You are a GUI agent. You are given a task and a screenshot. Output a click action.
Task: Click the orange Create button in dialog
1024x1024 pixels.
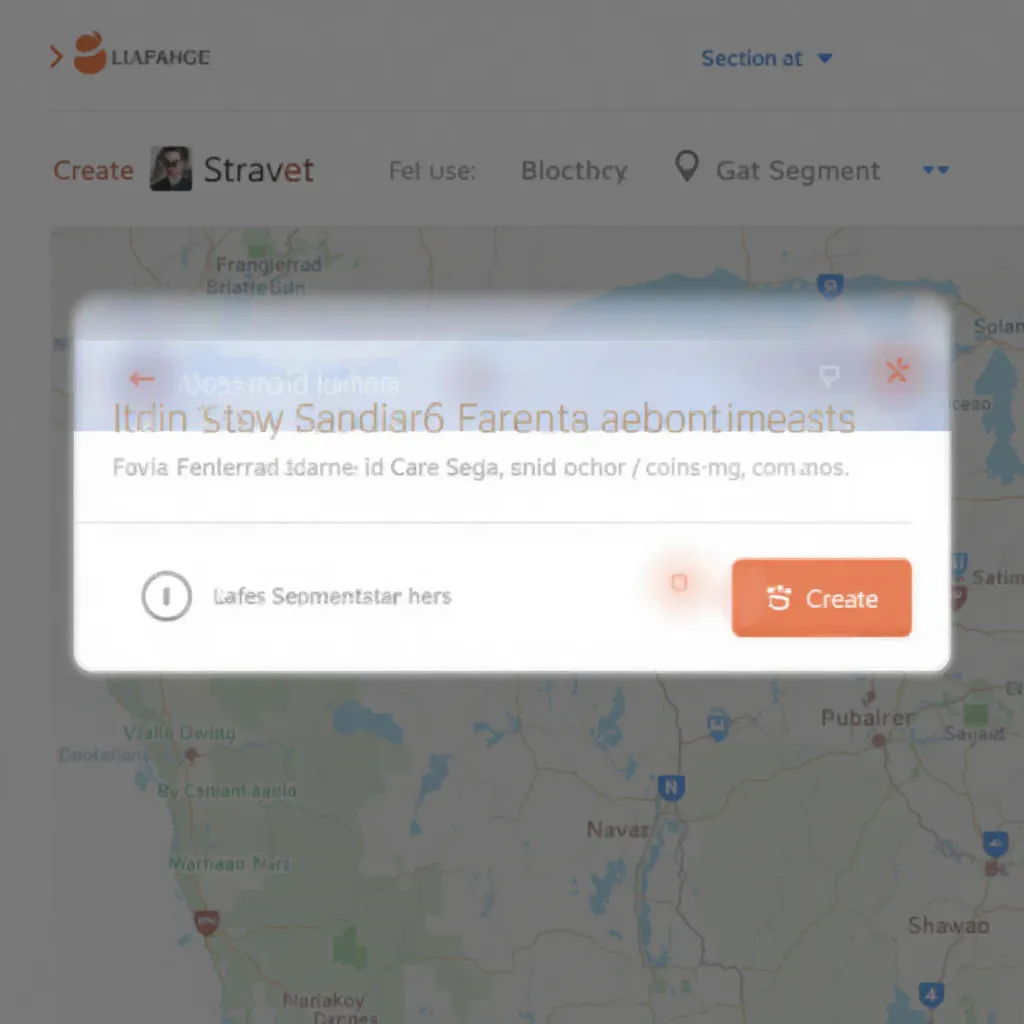click(821, 598)
